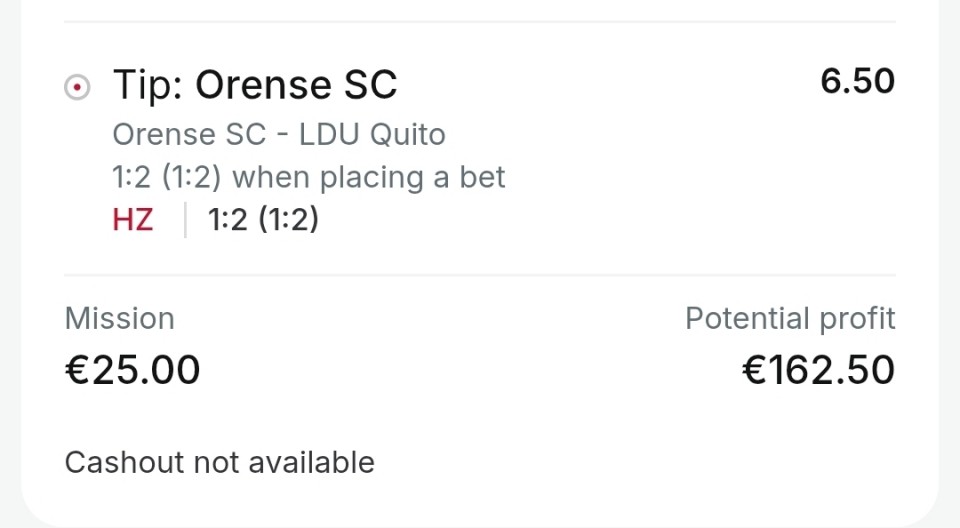Tap the 'when placing a bet' text
The image size is (960, 528).
368,177
